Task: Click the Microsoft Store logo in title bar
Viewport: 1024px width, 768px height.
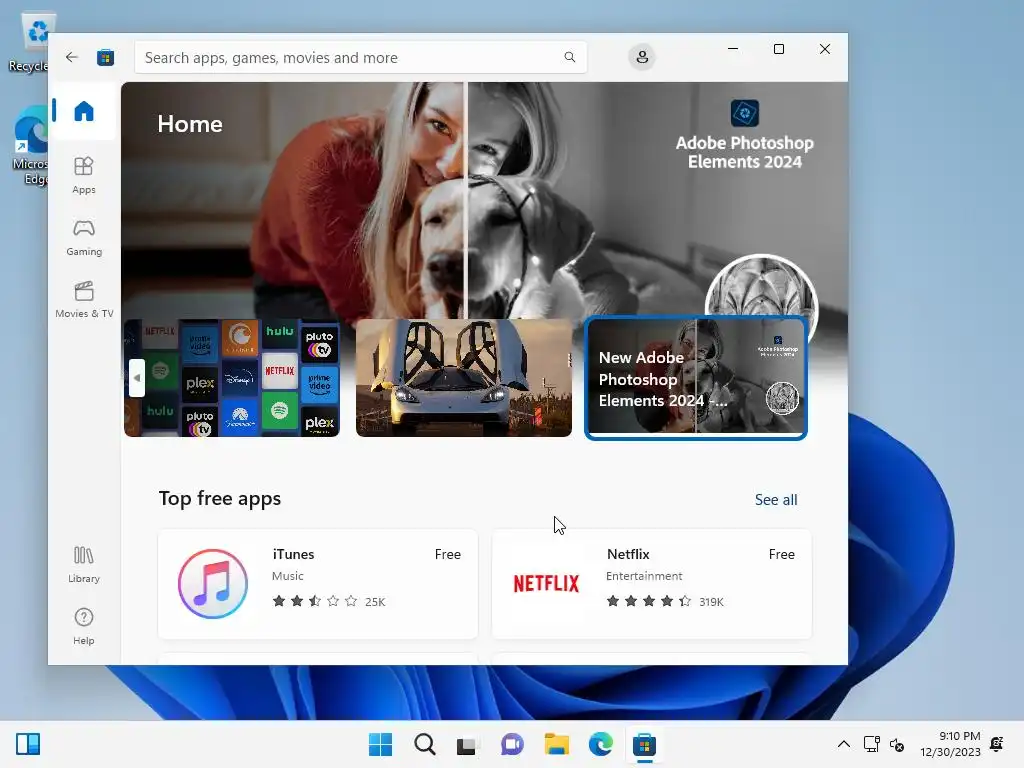Action: coord(105,57)
